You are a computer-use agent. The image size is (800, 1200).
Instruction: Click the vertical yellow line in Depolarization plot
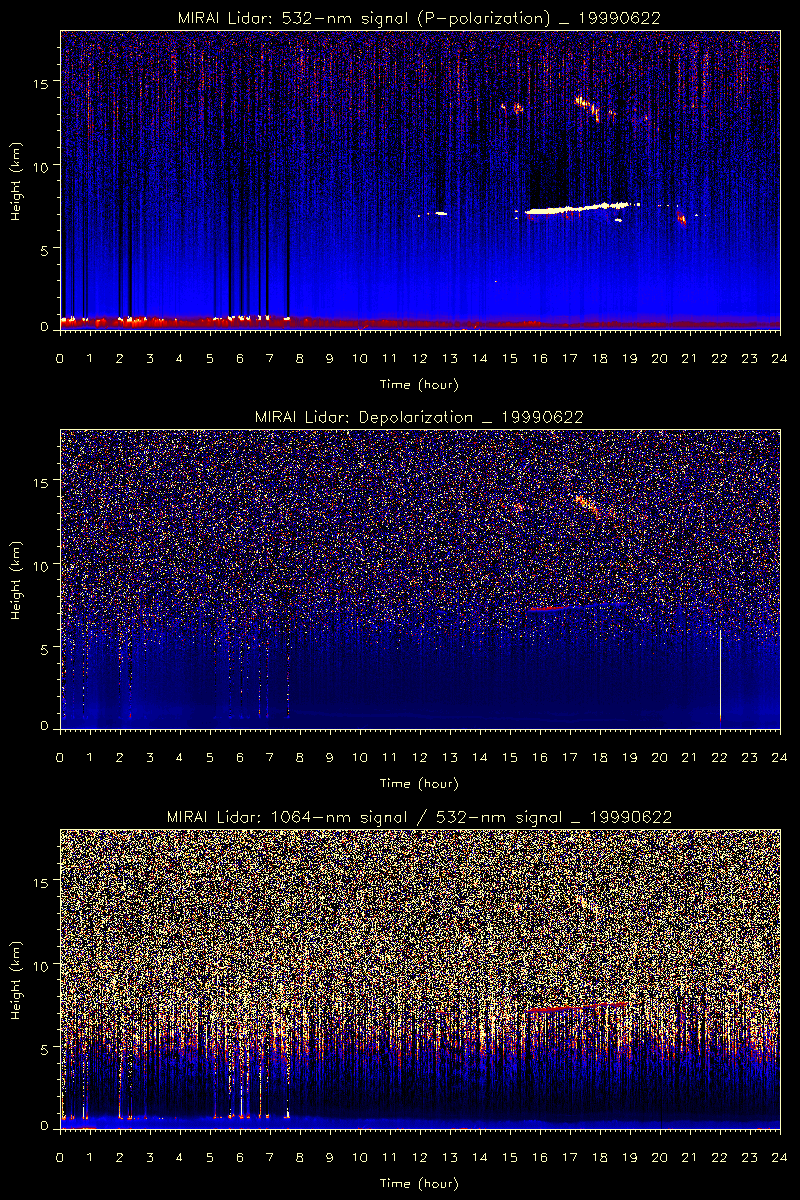click(x=721, y=675)
